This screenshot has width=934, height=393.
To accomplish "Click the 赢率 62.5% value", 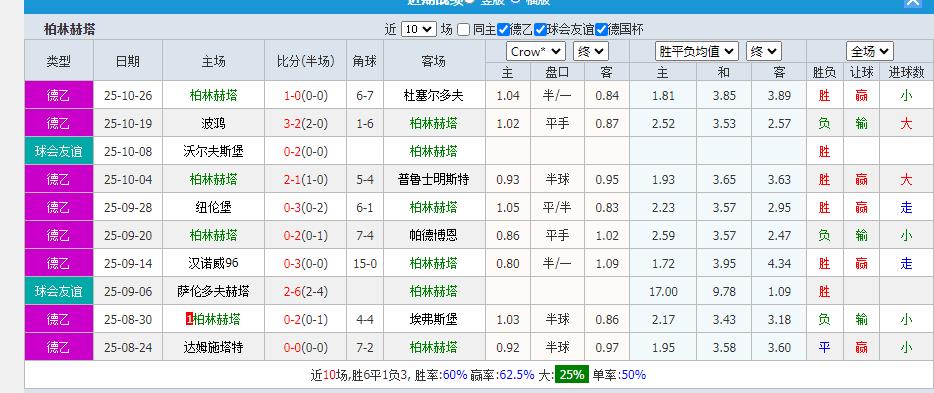I will pyautogui.click(x=516, y=375).
